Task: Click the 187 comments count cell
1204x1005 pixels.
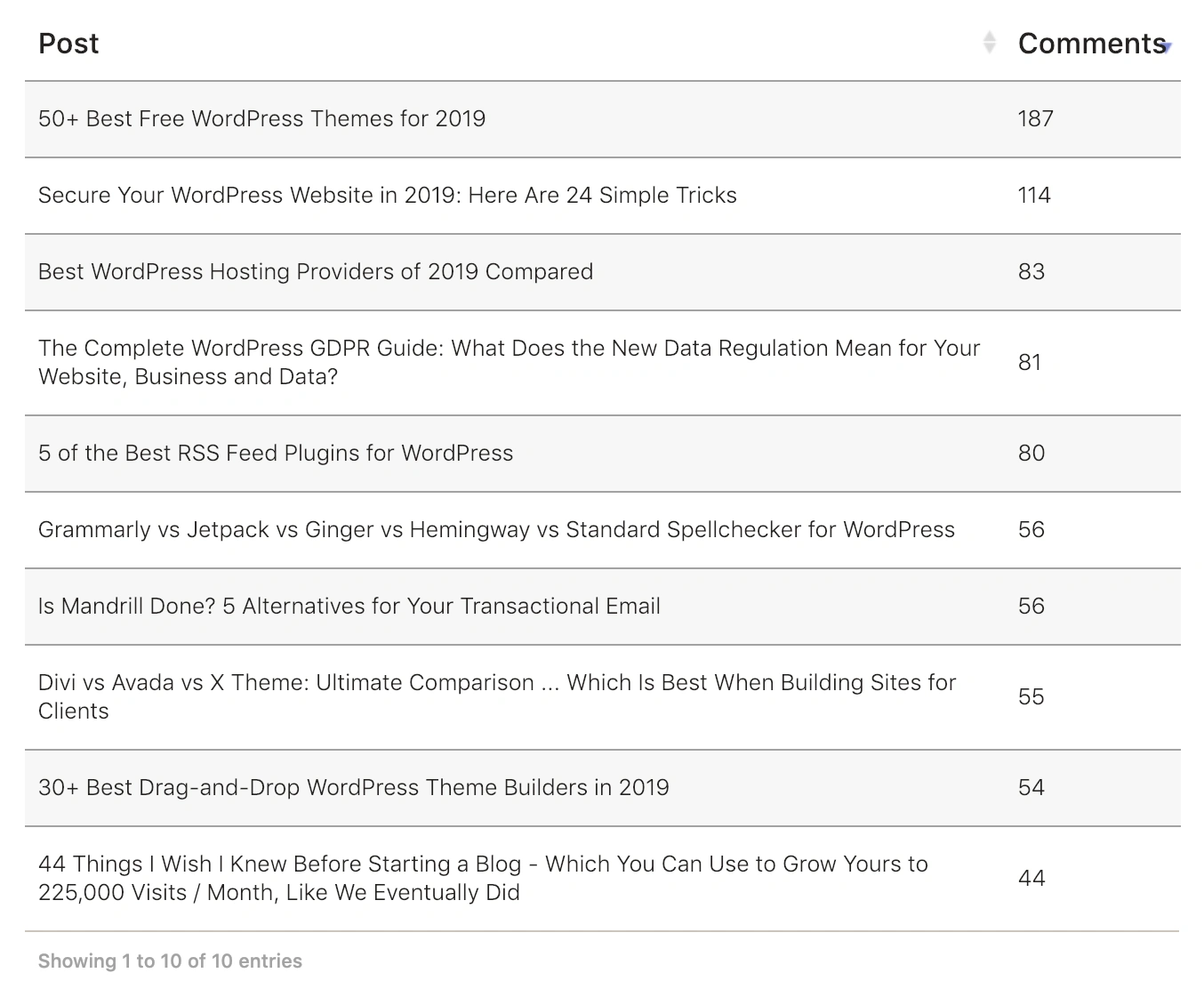Action: 1035,118
